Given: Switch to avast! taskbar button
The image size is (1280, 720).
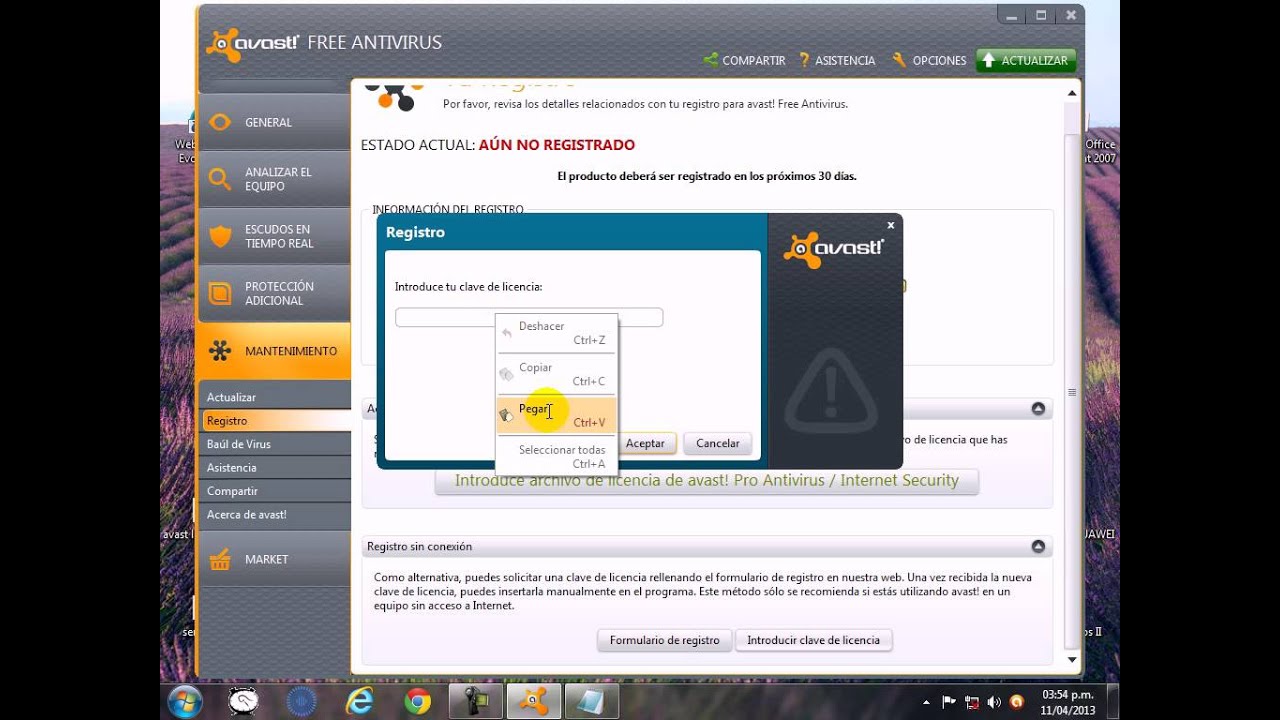Looking at the screenshot, I should click(x=533, y=701).
